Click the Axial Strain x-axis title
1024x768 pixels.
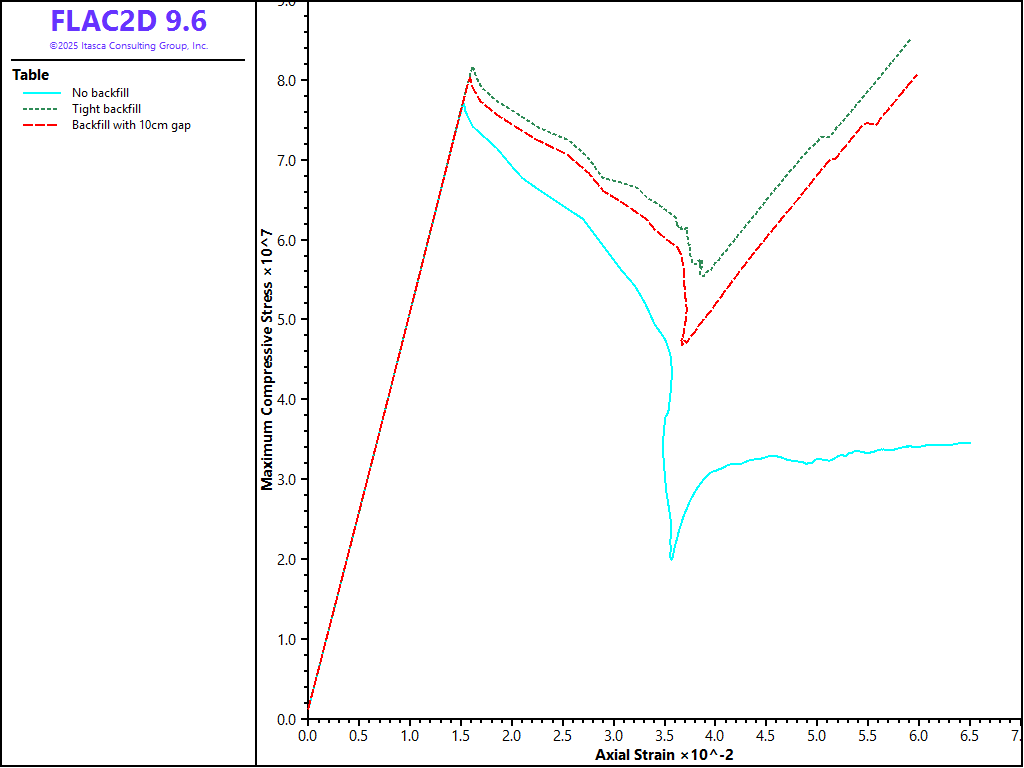[664, 754]
